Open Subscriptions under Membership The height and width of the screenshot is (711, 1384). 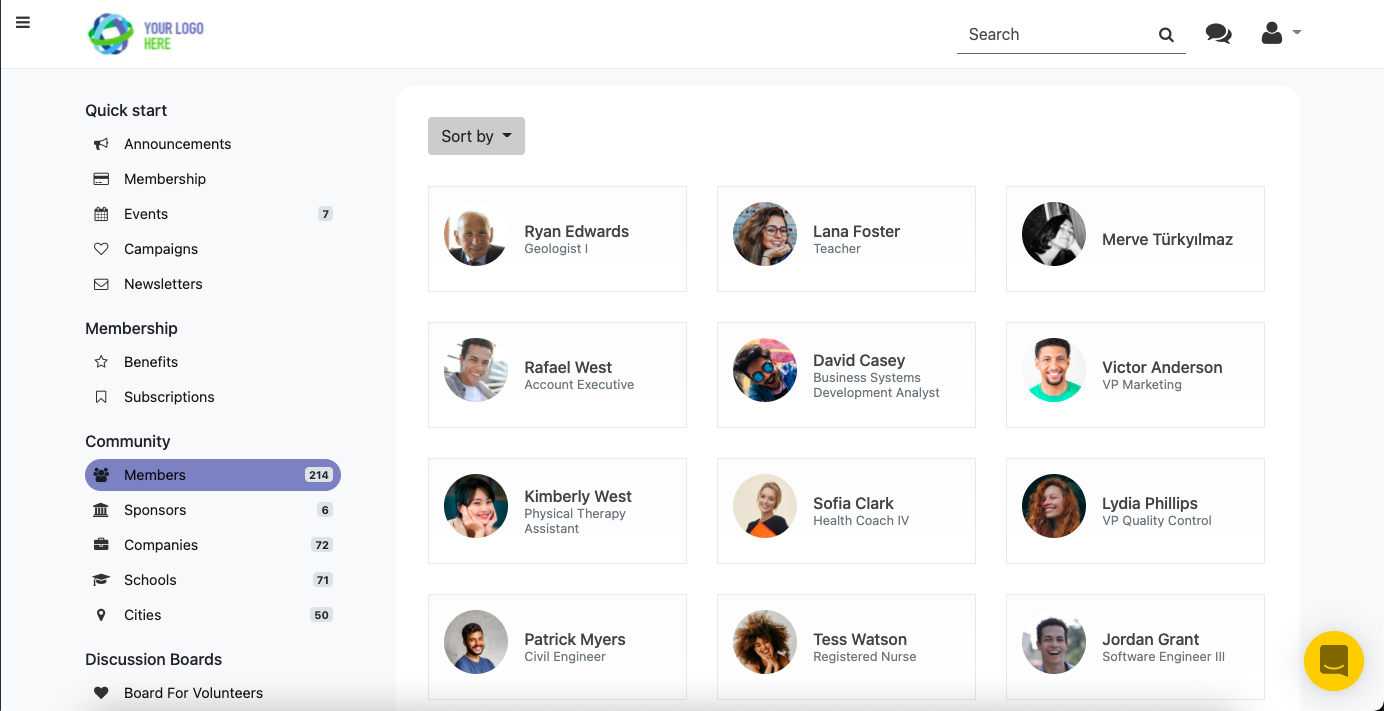point(169,397)
